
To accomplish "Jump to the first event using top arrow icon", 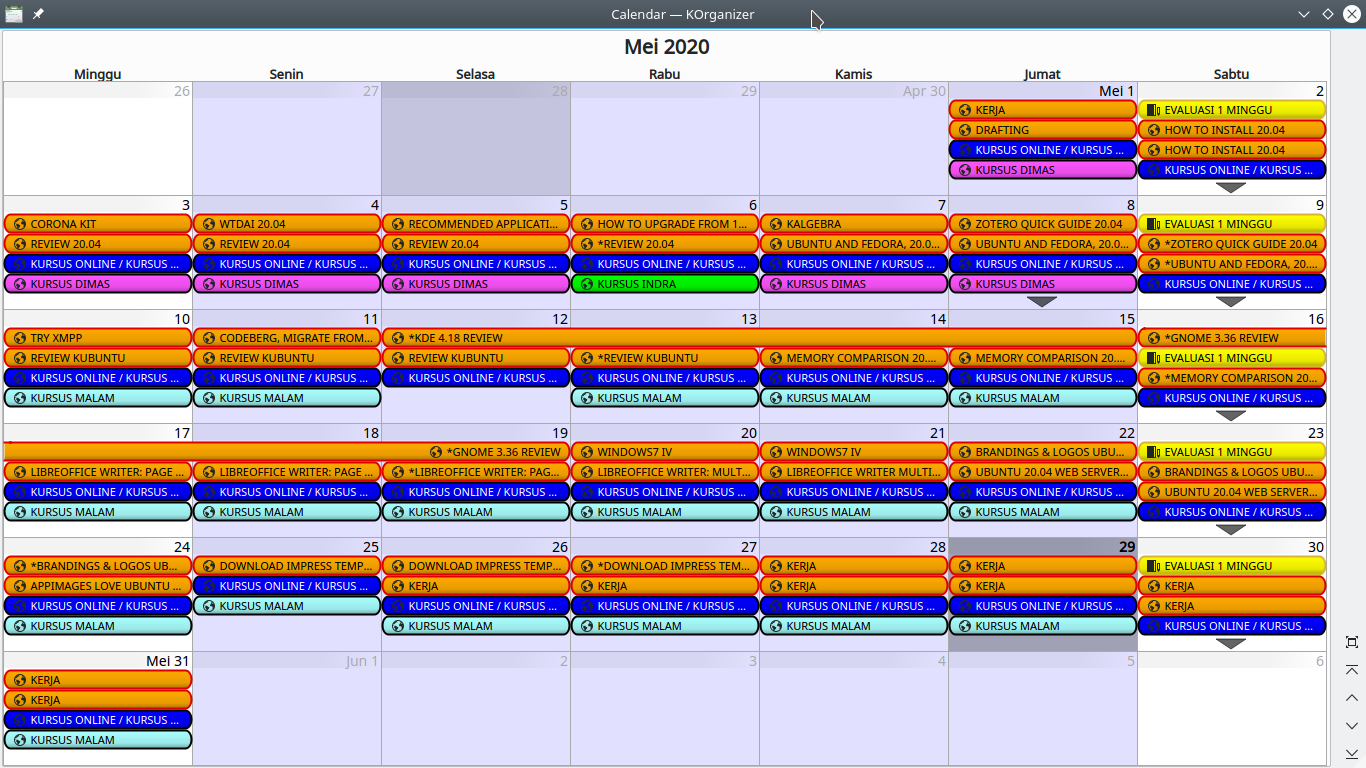I will [x=1352, y=667].
